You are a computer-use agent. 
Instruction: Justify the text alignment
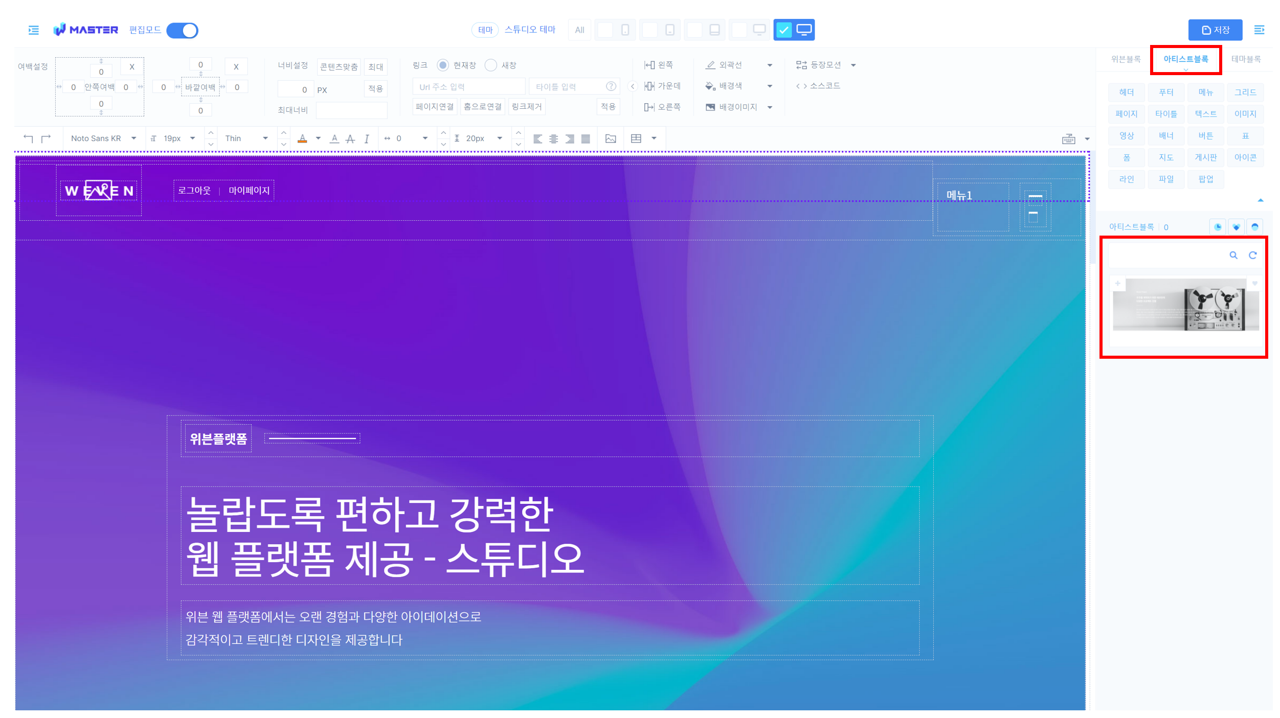coord(586,139)
